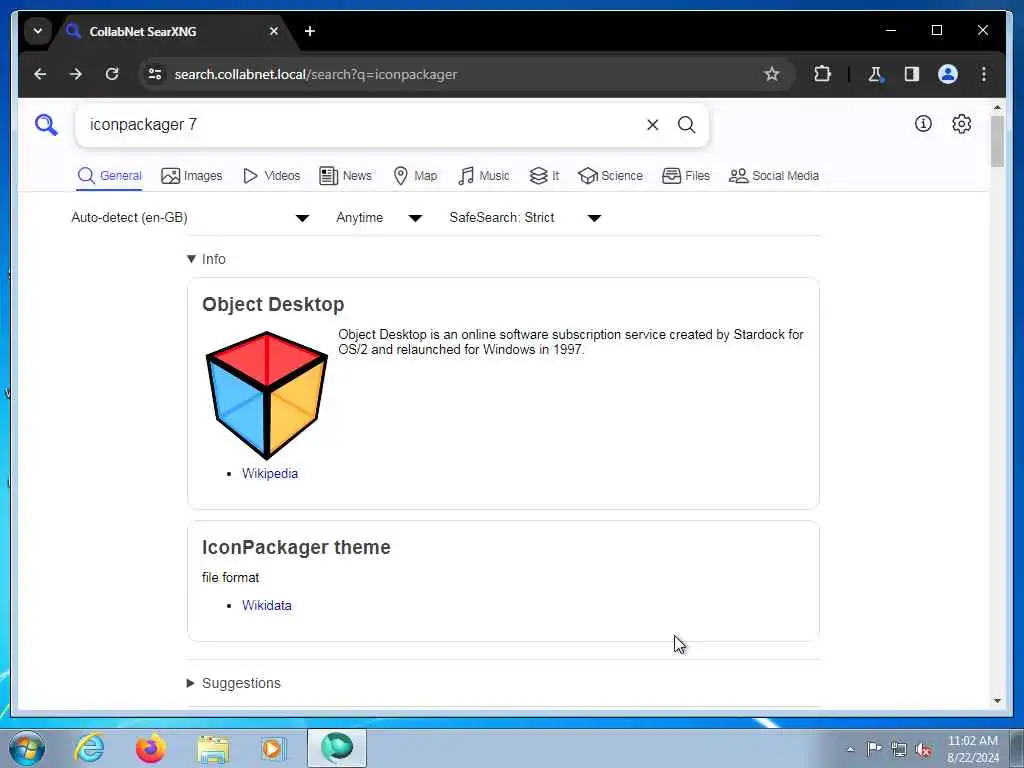Show hidden system tray icons
The width and height of the screenshot is (1024, 768).
click(850, 750)
